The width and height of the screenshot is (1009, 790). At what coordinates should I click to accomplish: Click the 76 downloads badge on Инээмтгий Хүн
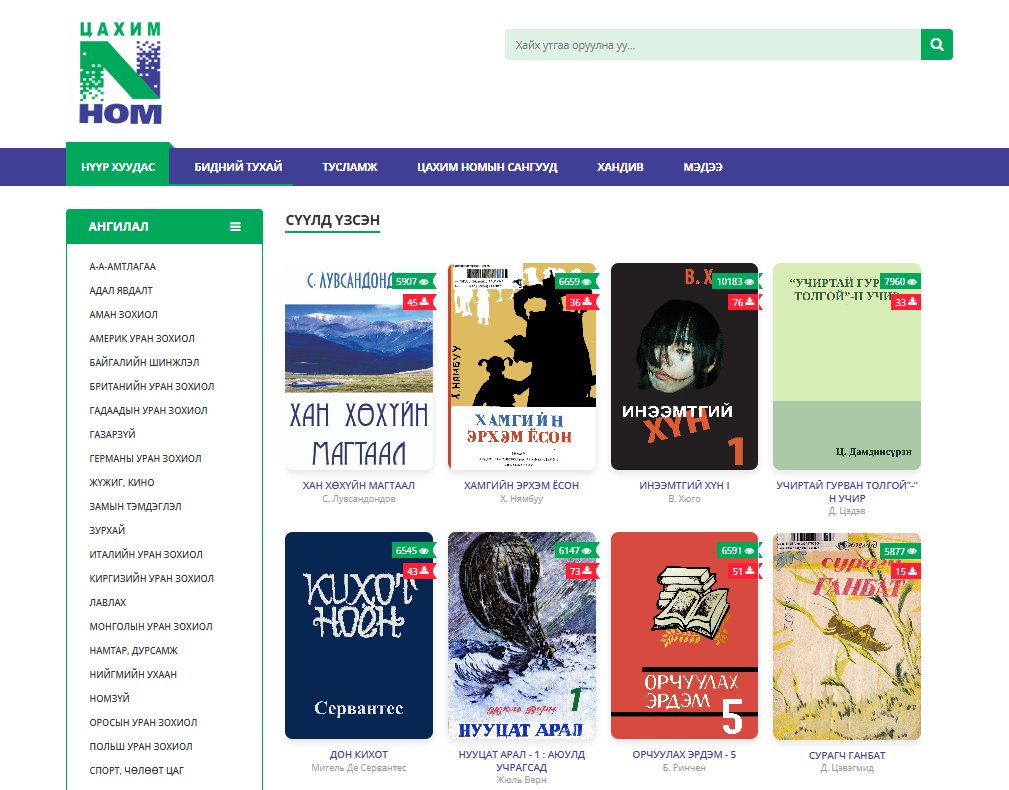pos(744,302)
